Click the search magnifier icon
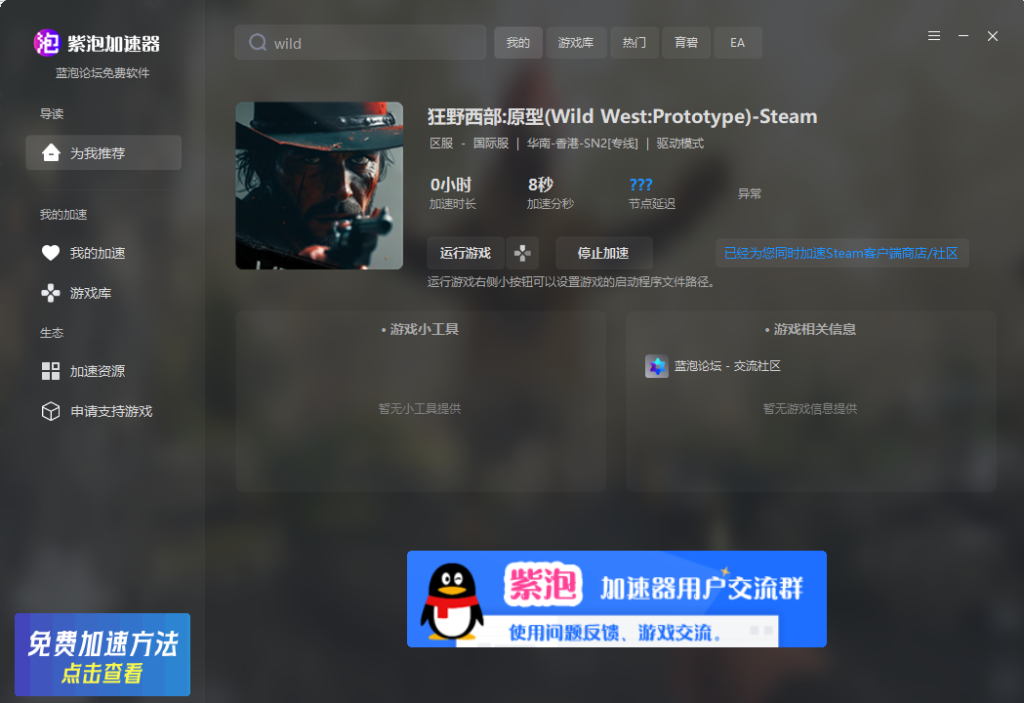1024x703 pixels. tap(257, 42)
